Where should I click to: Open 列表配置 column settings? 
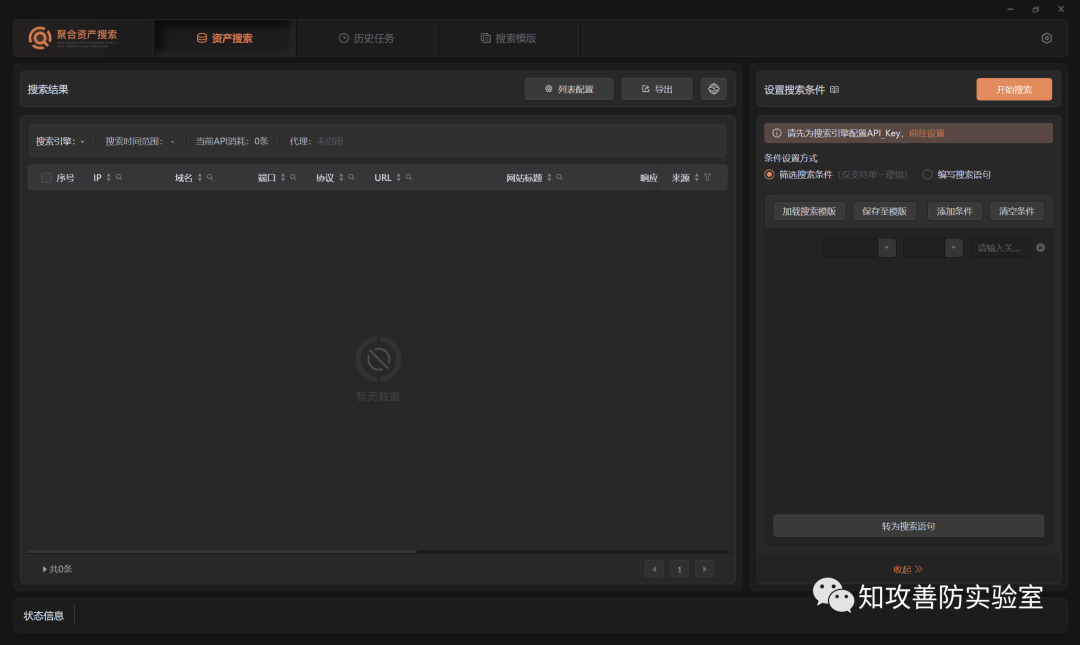click(x=569, y=89)
